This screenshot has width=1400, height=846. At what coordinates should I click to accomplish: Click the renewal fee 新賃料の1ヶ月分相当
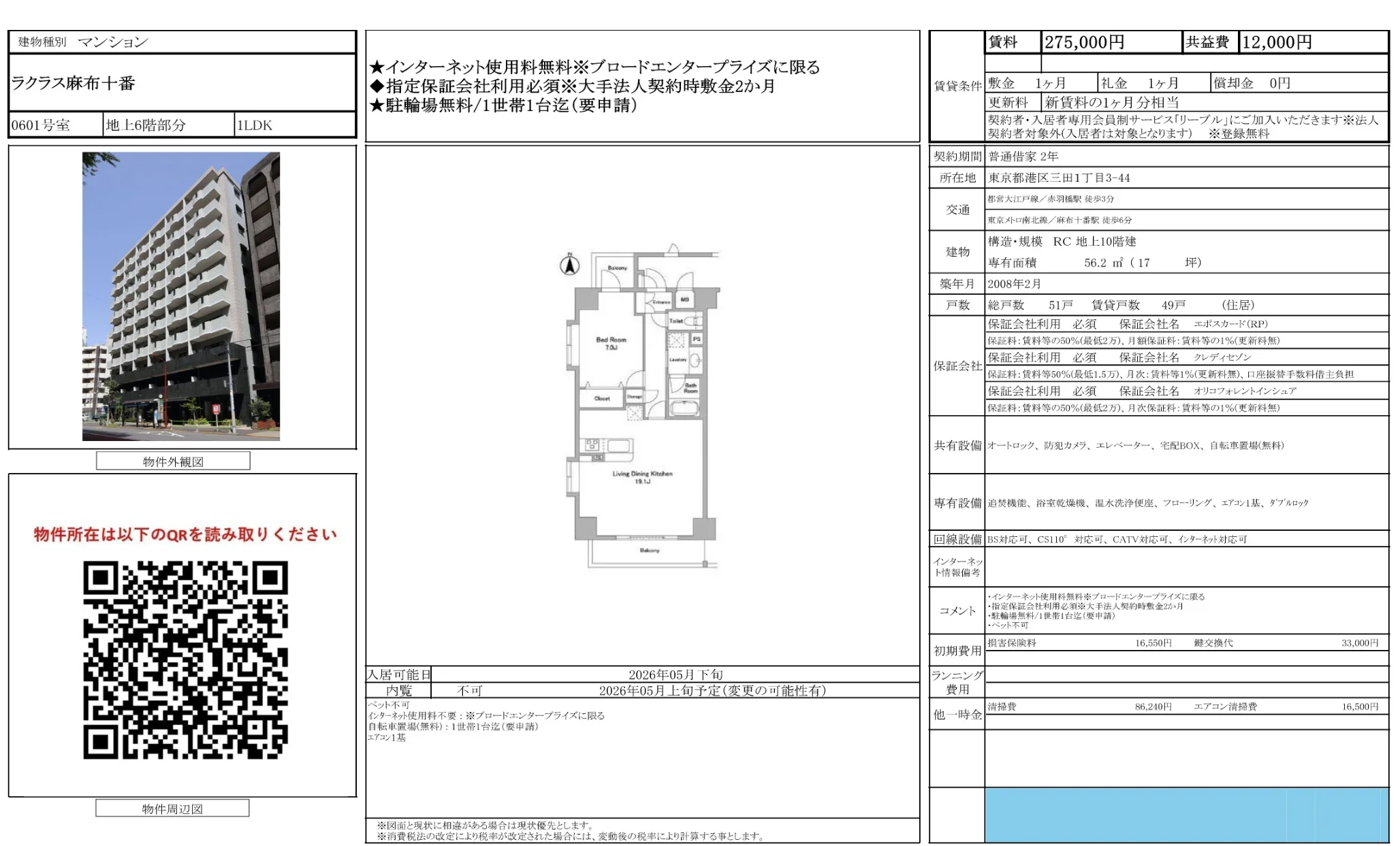(x=1112, y=102)
